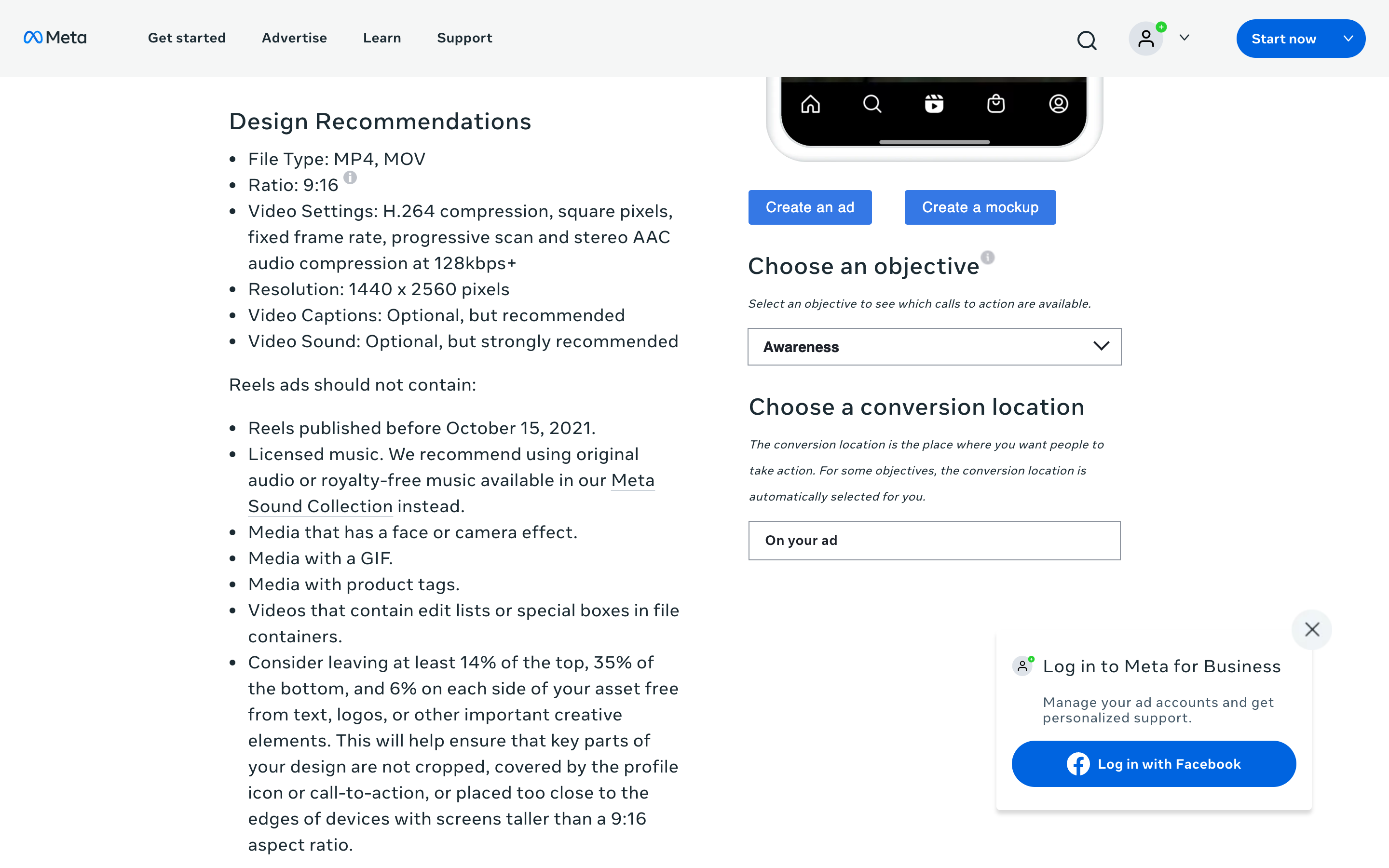The height and width of the screenshot is (868, 1389).
Task: Close the Log in to Meta popup
Action: click(x=1311, y=629)
